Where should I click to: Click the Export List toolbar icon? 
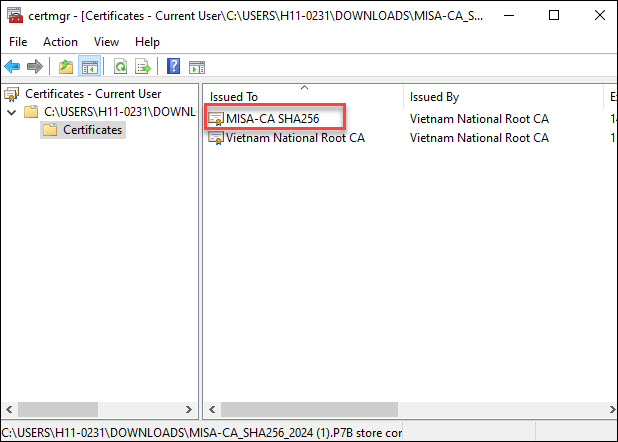point(143,66)
